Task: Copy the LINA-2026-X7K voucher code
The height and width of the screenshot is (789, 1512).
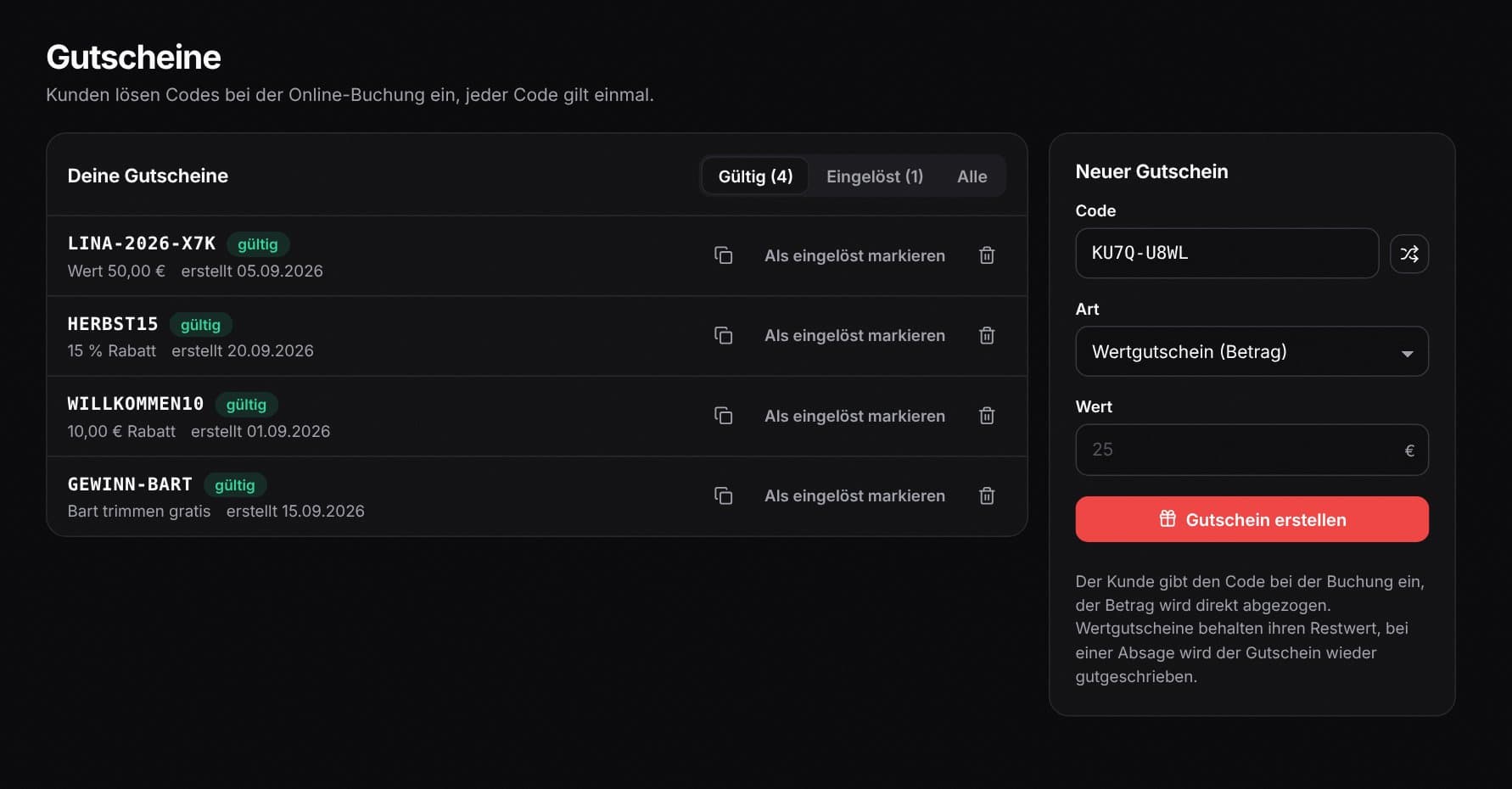Action: [723, 255]
